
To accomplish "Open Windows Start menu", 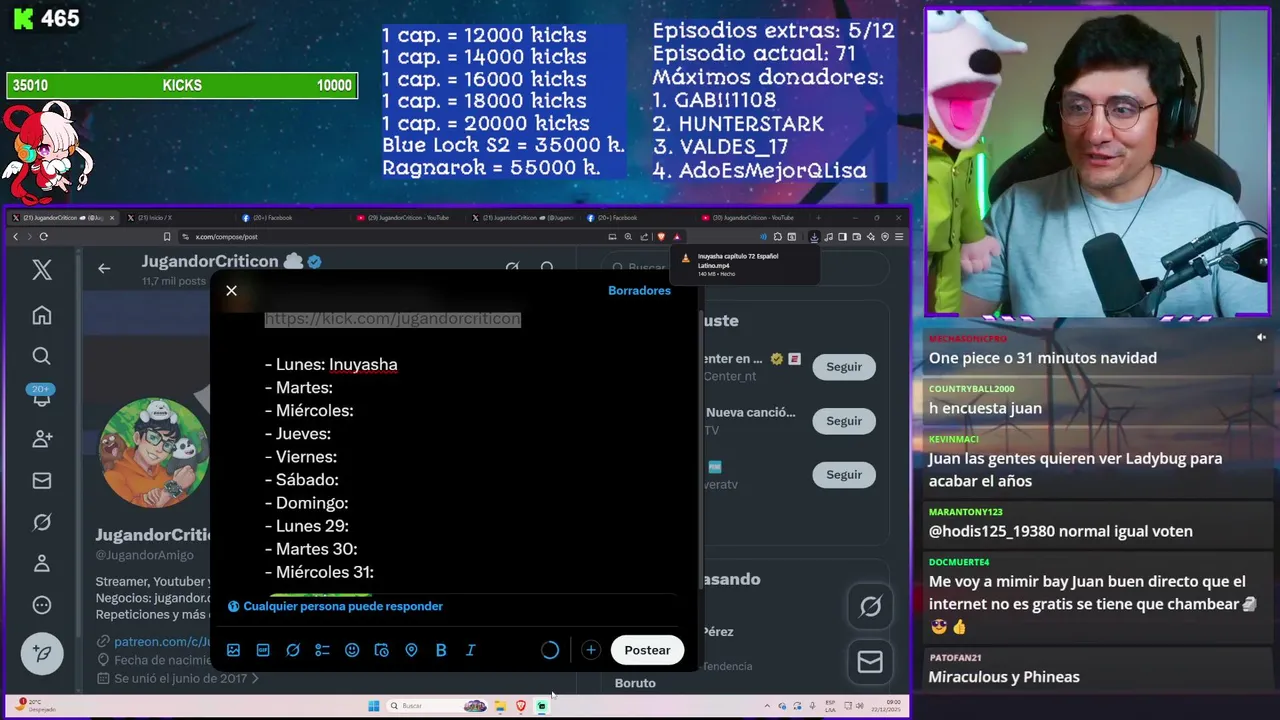I will 374,706.
